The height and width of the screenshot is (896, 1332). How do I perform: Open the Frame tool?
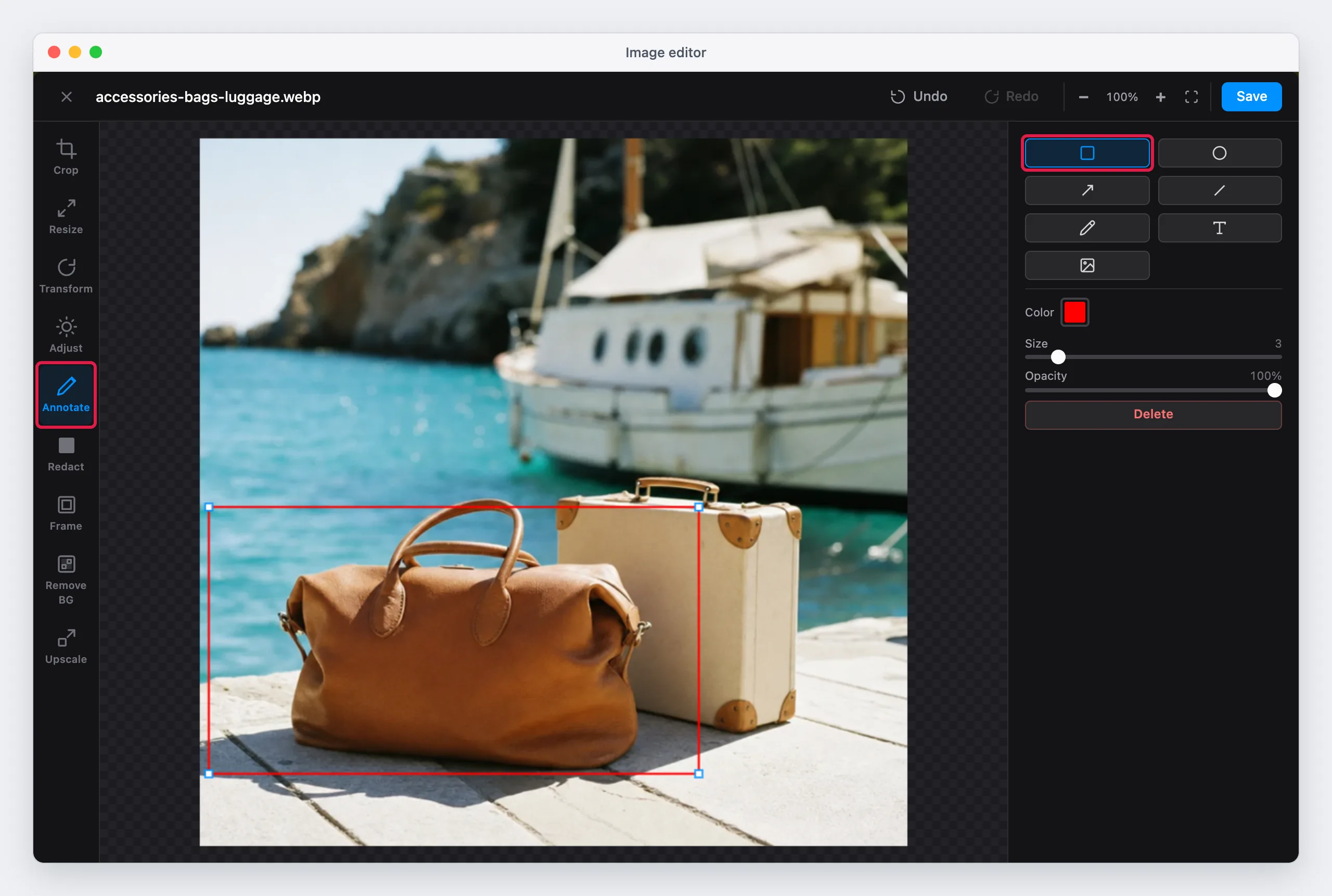point(66,513)
